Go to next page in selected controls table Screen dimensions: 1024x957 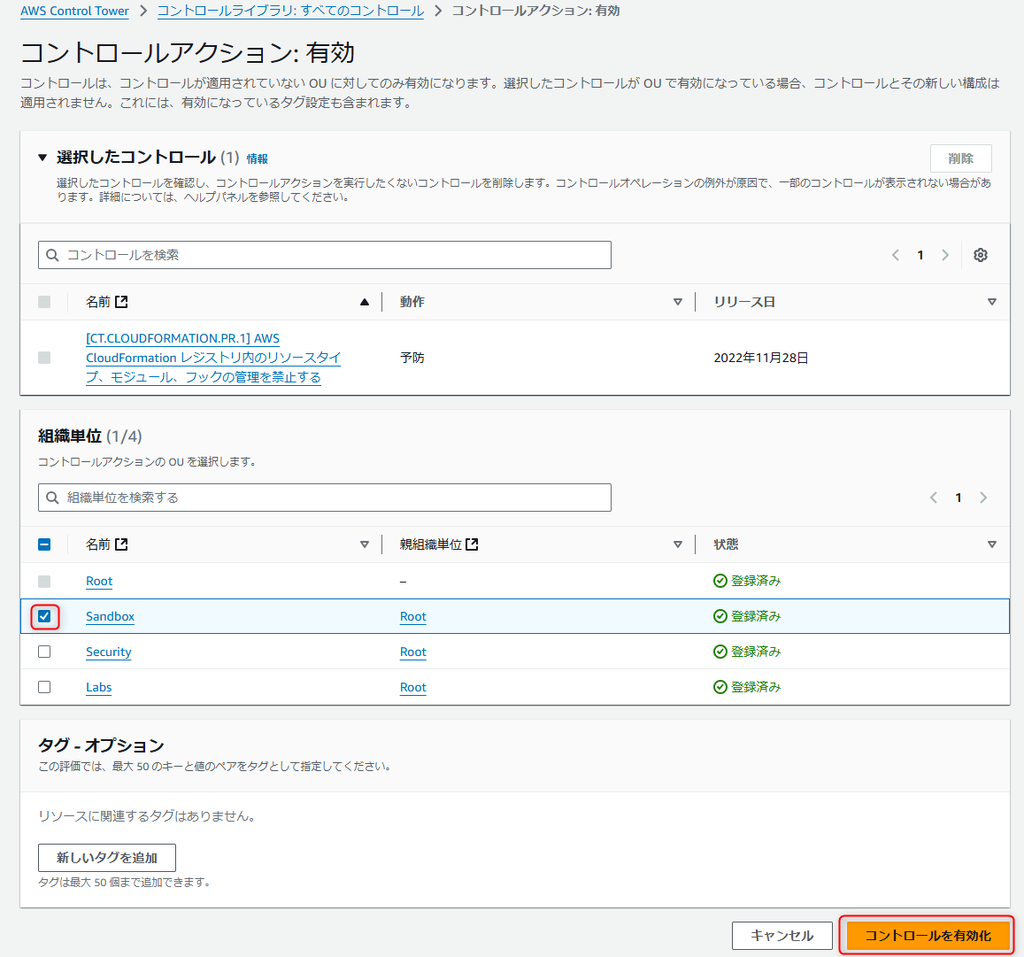945,255
